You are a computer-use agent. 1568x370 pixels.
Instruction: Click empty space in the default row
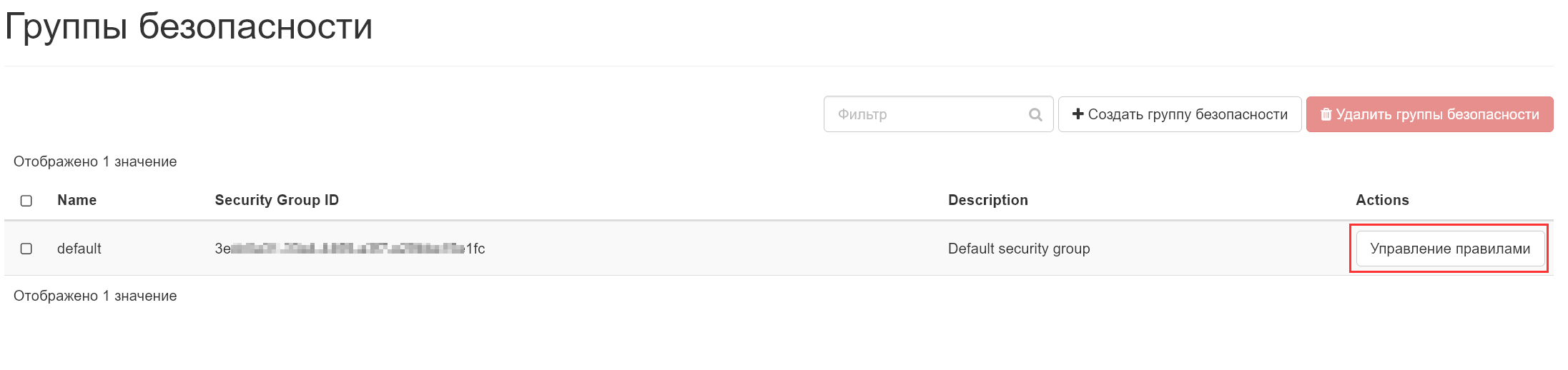point(715,249)
